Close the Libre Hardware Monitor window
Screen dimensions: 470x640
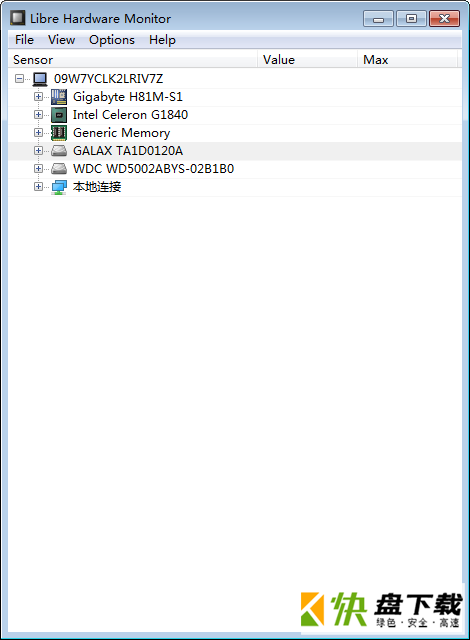click(444, 19)
